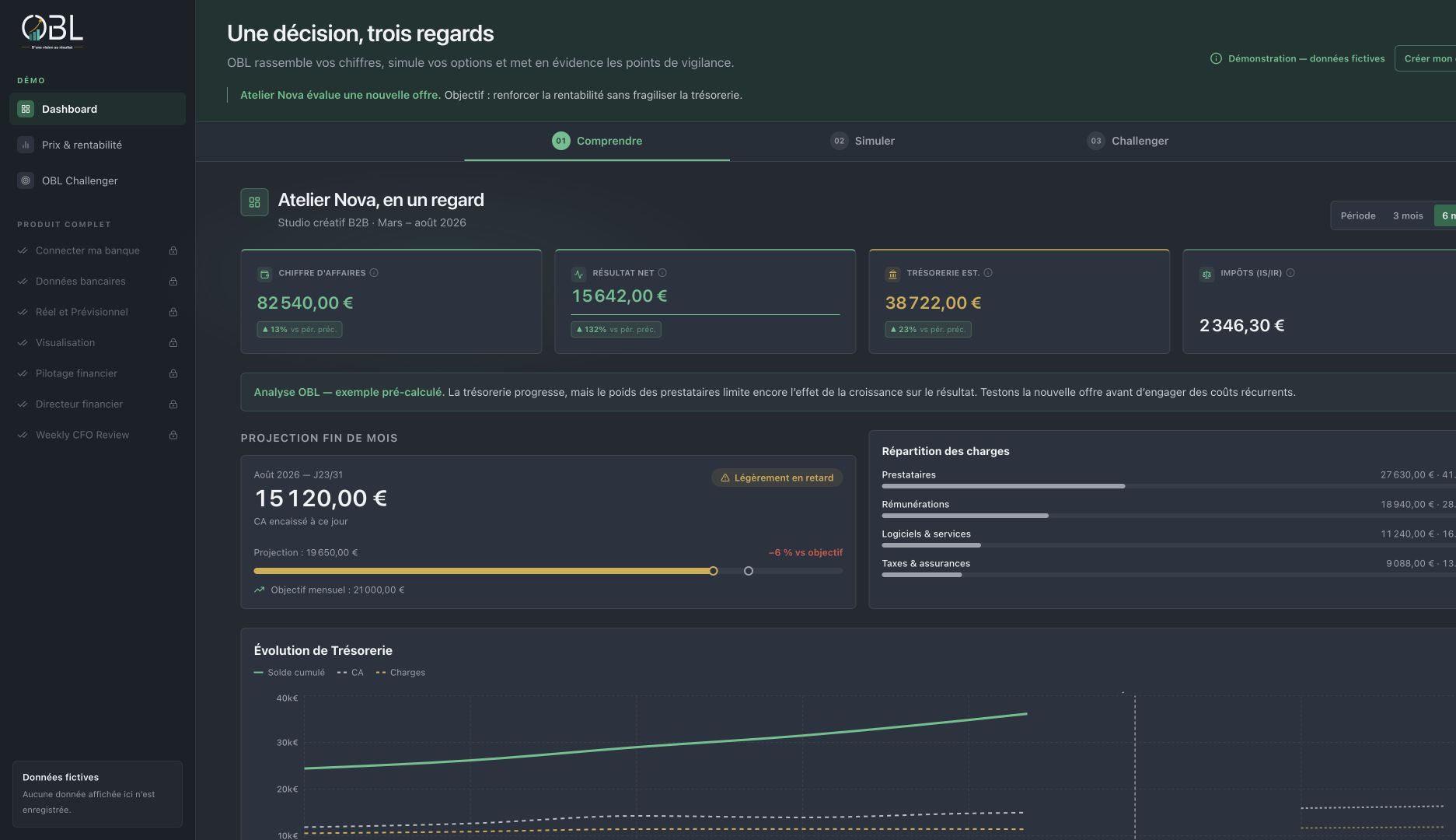Image resolution: width=1456 pixels, height=840 pixels.
Task: Click Connecter ma banque locked item
Action: tap(97, 250)
